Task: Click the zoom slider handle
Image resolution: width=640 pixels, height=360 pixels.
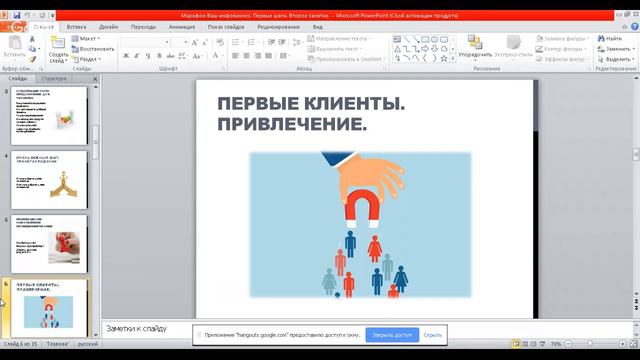Action: pyautogui.click(x=590, y=344)
